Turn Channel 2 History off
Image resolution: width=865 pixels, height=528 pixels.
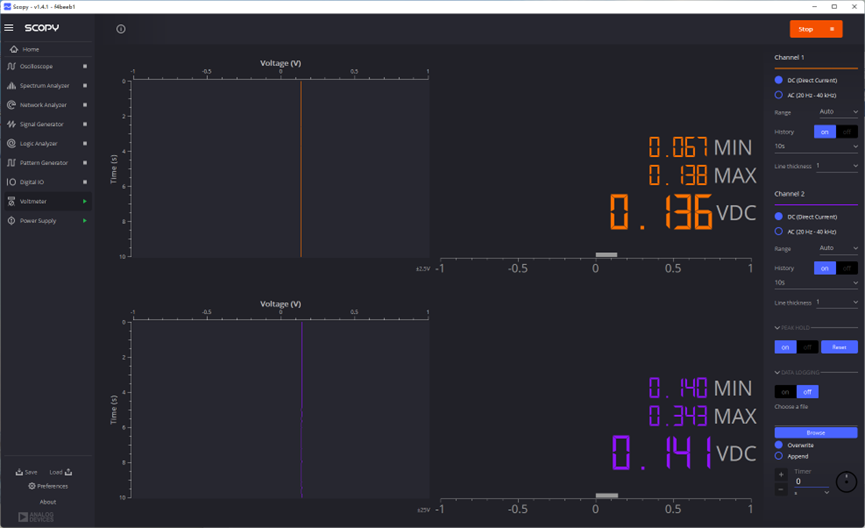pyautogui.click(x=847, y=268)
